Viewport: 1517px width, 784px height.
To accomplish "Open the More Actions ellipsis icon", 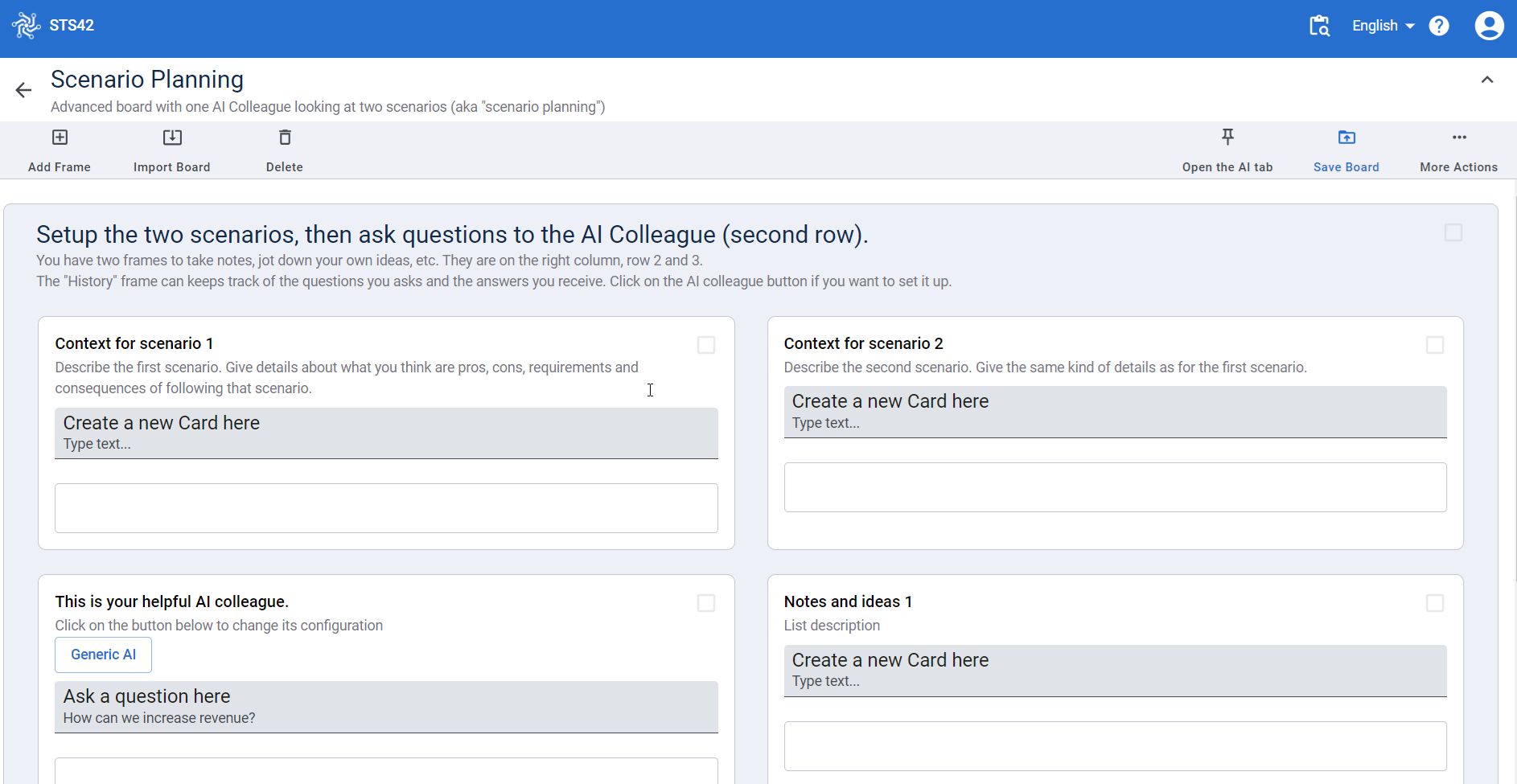I will tap(1459, 138).
